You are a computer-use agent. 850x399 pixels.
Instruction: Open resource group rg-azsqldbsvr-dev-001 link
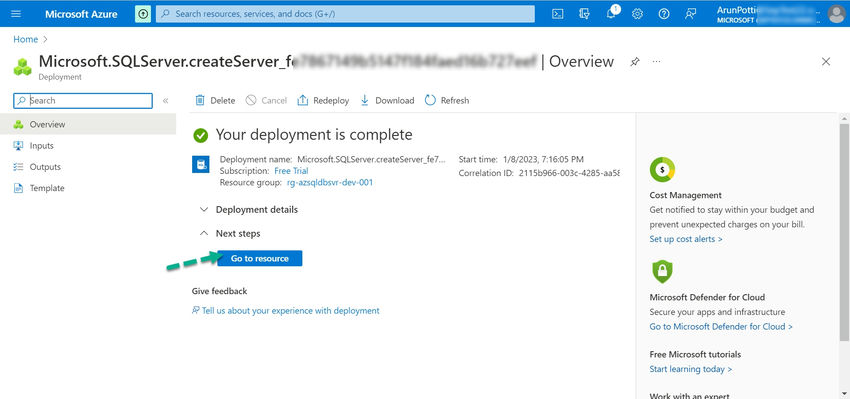[330, 182]
